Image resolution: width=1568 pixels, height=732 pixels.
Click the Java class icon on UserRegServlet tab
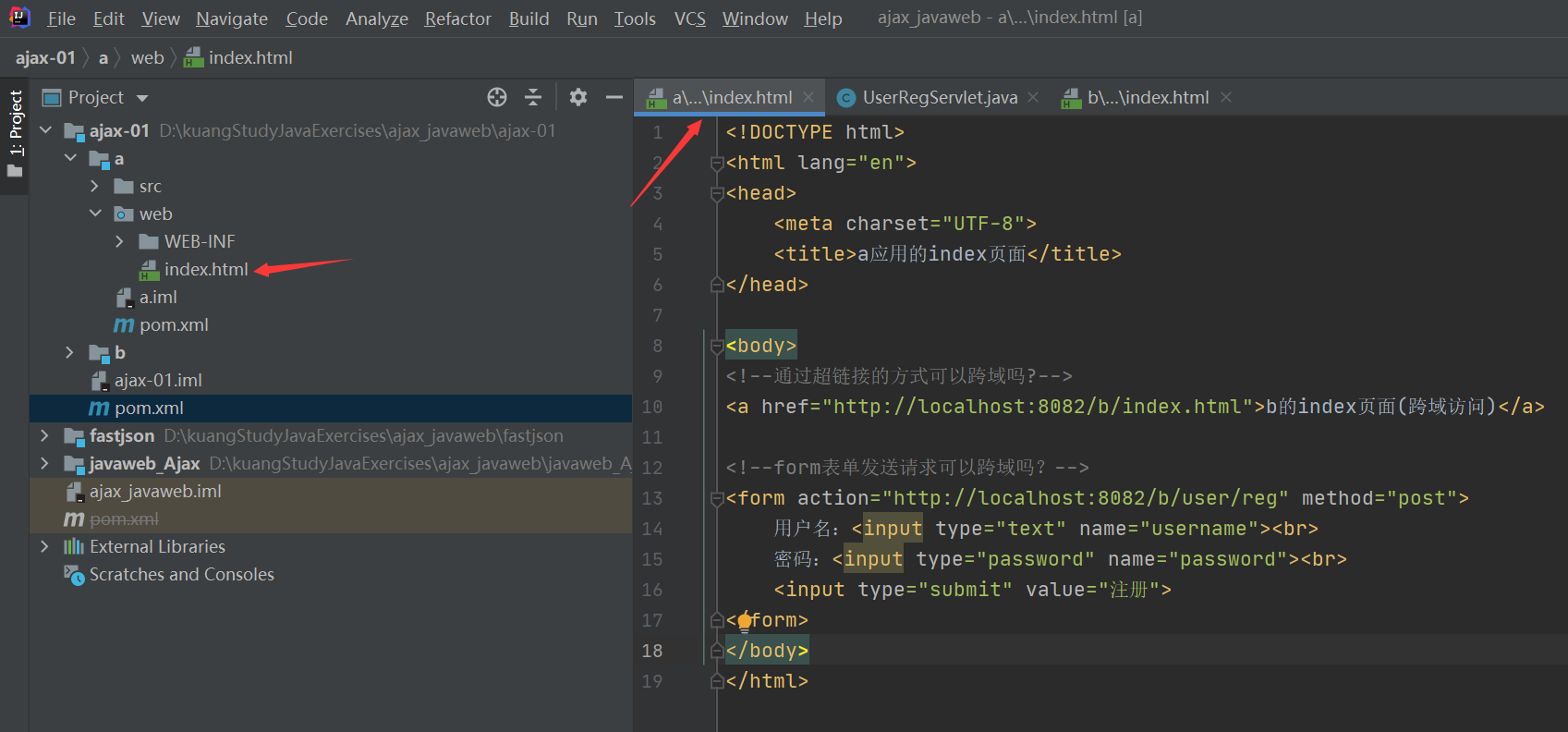click(845, 97)
